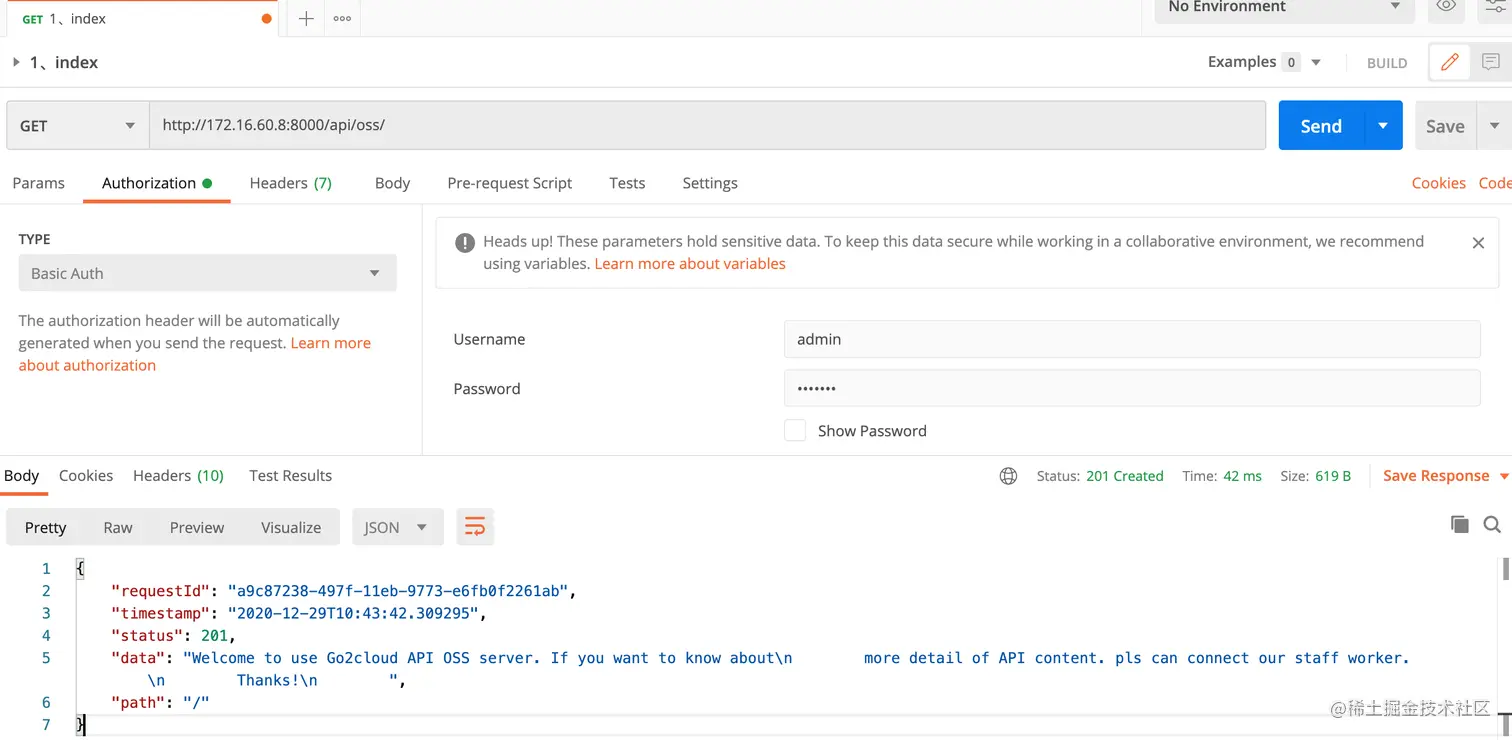Click the request URL input field
Image resolution: width=1512 pixels, height=740 pixels.
(708, 126)
